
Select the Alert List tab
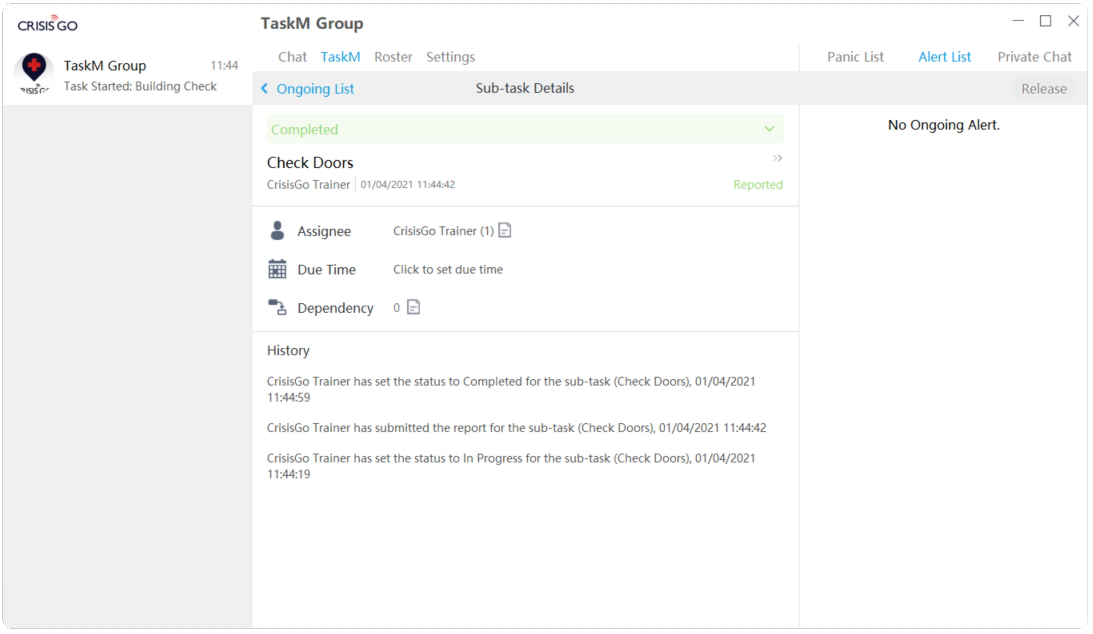(x=945, y=57)
